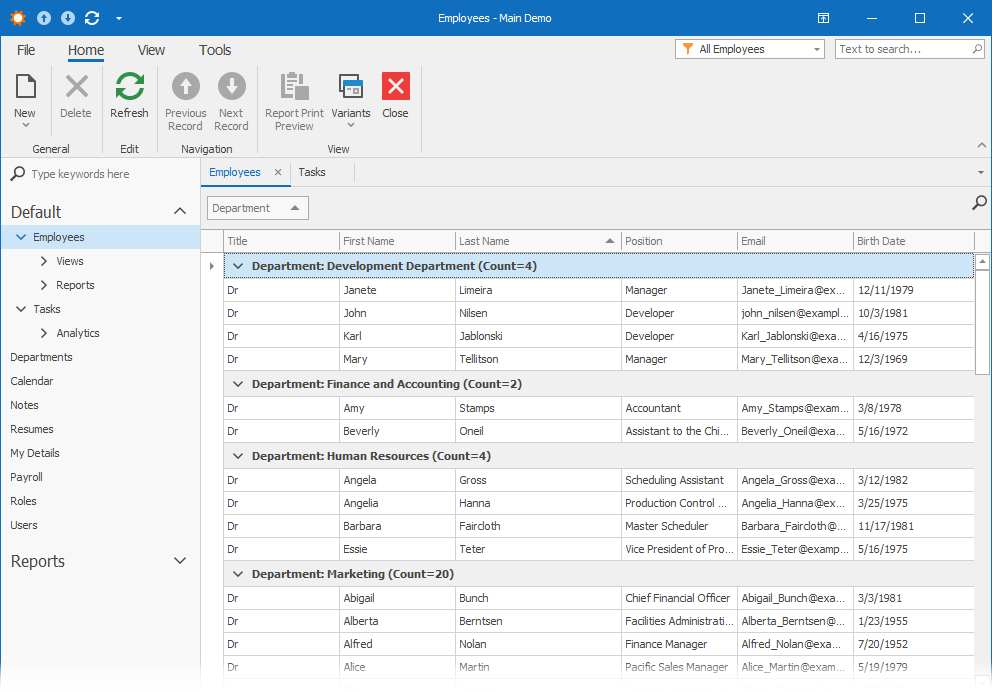Open quick access toolbar customize arrow
The image size is (992, 692).
pos(119,18)
